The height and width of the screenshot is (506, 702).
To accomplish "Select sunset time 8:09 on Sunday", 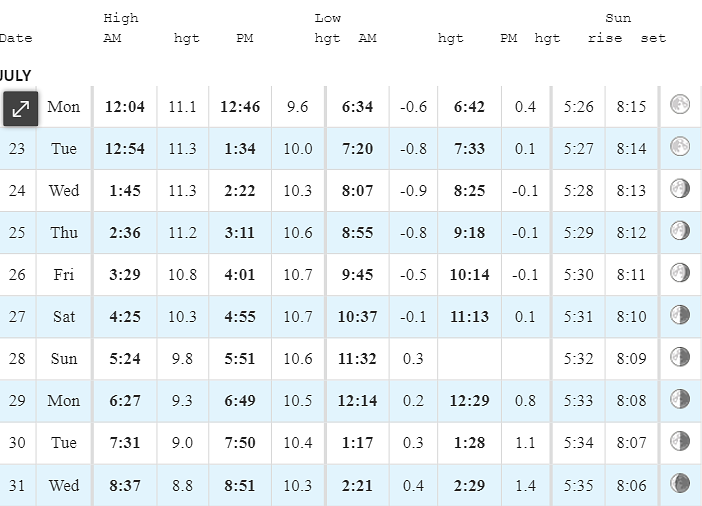I will (x=631, y=359).
